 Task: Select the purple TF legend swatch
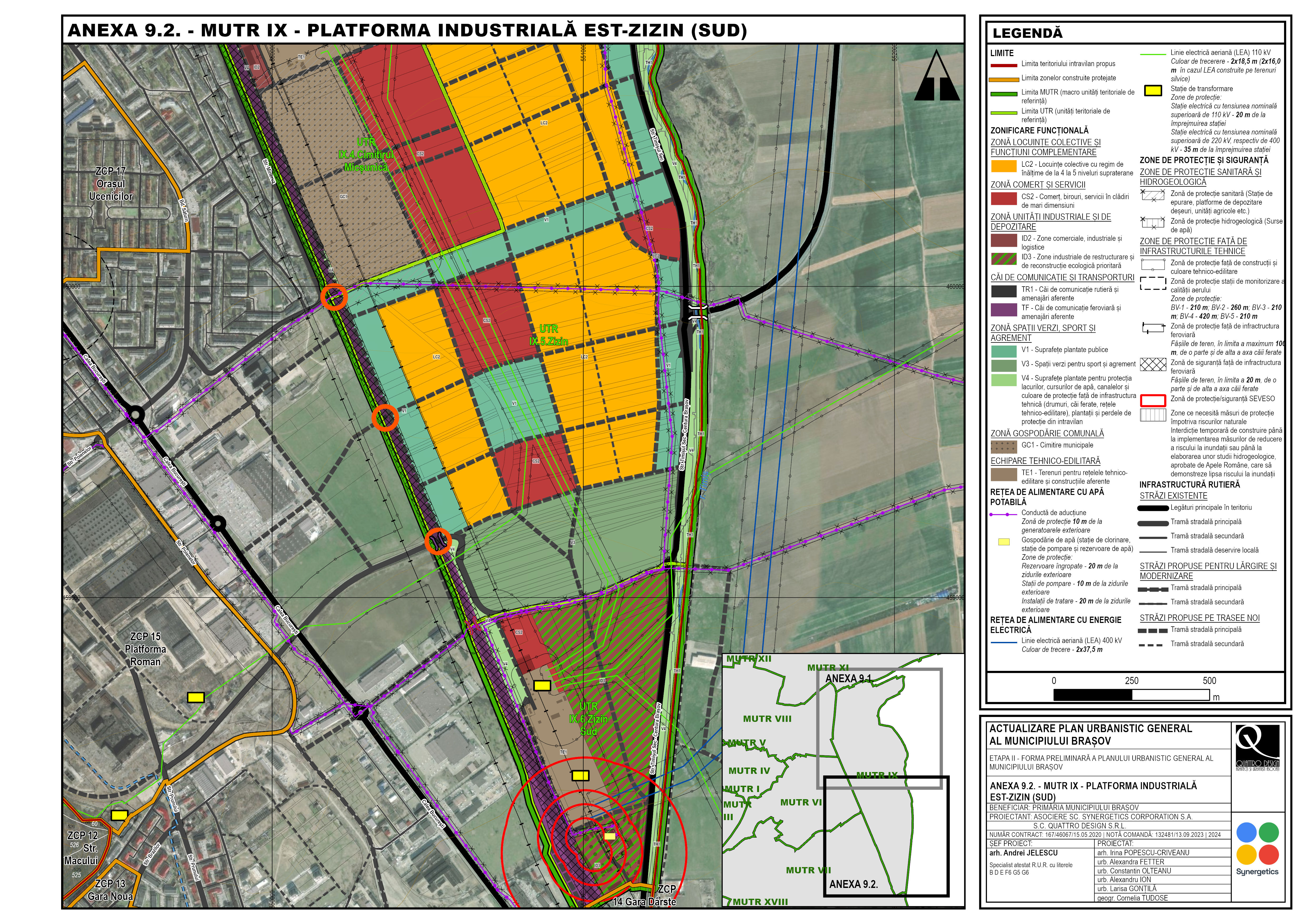[x=1003, y=309]
